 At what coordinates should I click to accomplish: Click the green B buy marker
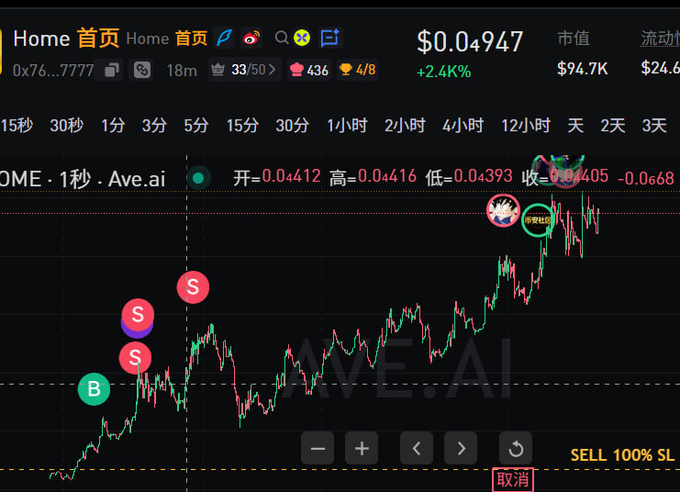click(94, 389)
